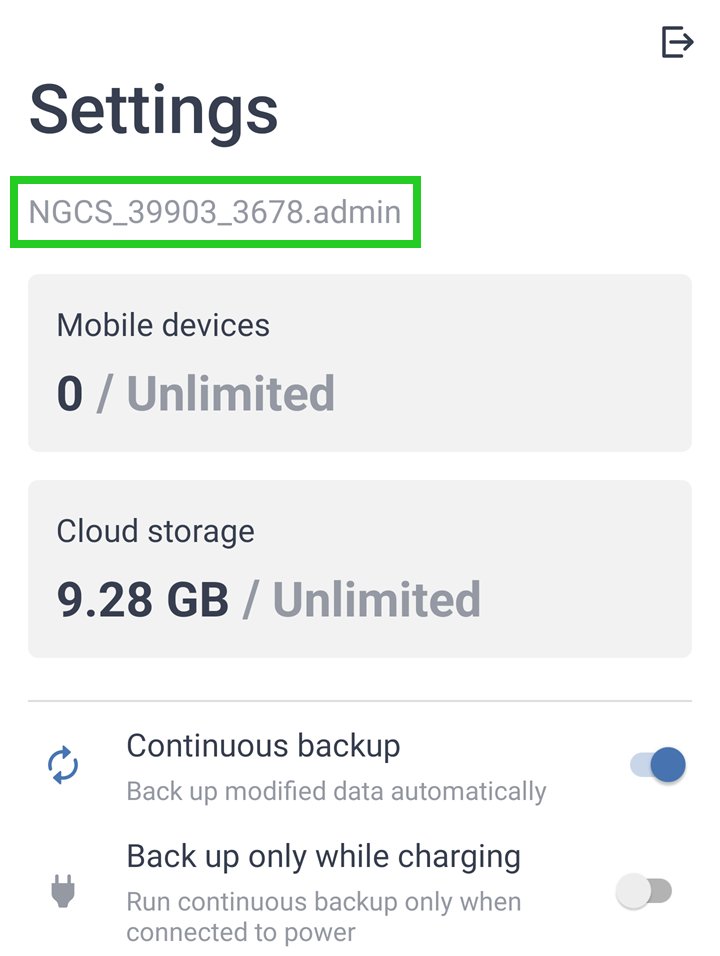Select the account name NGCS_39903_3678.admin

click(215, 212)
